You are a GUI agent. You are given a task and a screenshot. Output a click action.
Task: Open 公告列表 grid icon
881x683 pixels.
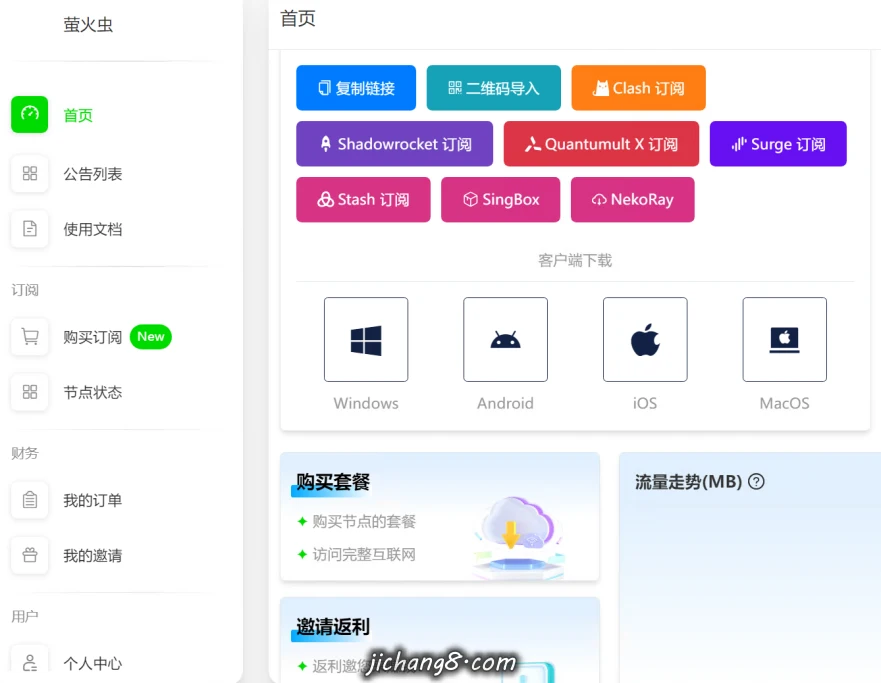click(x=29, y=174)
